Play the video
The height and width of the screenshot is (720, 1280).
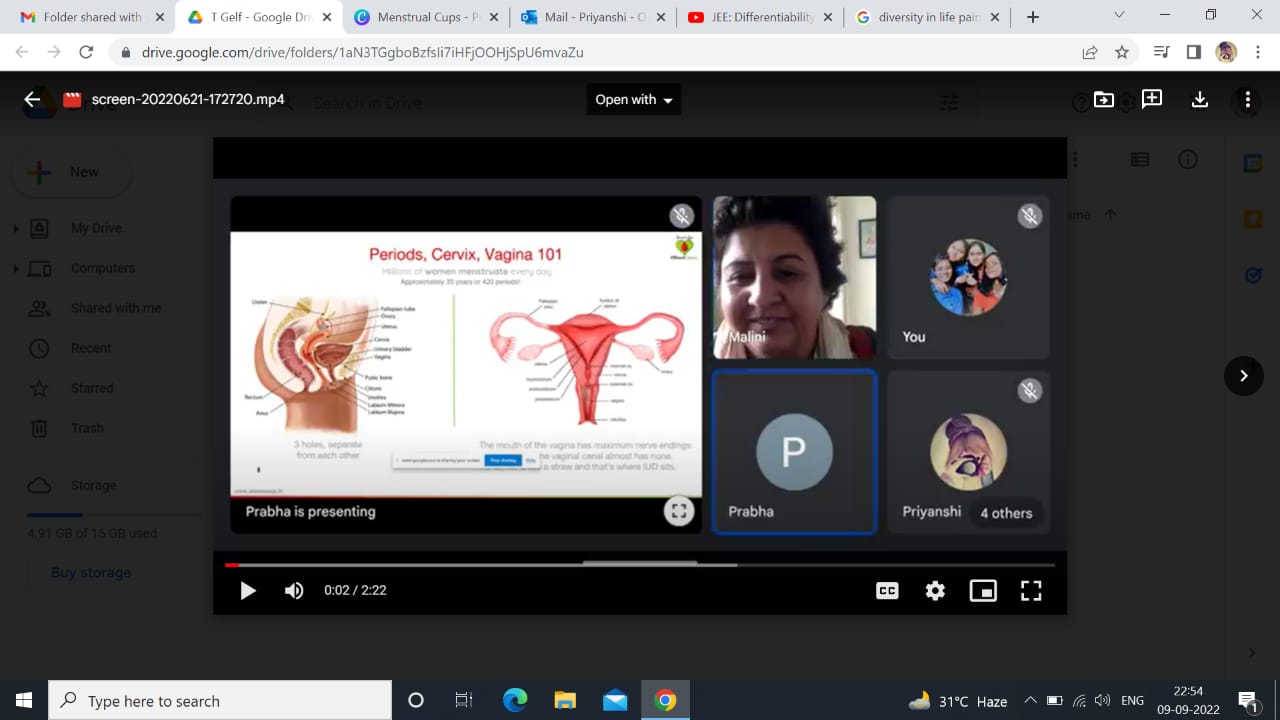point(248,591)
